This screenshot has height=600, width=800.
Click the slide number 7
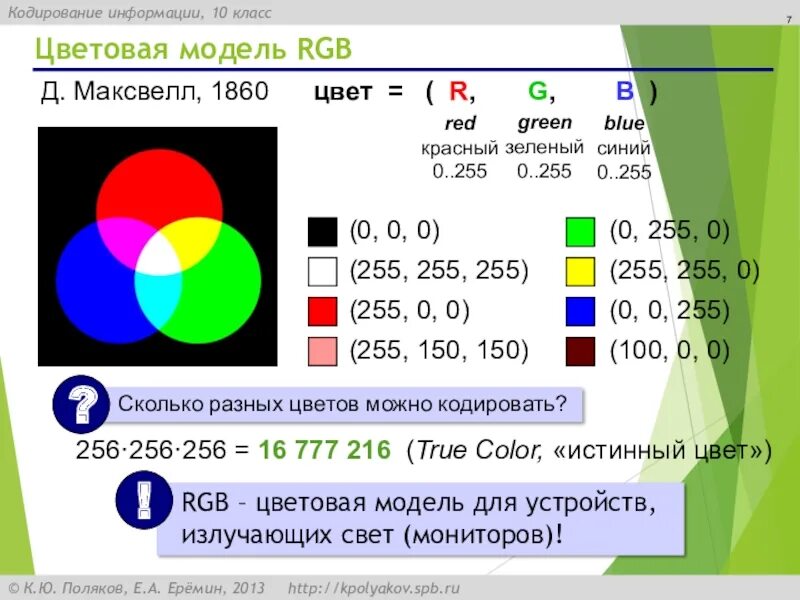[788, 20]
